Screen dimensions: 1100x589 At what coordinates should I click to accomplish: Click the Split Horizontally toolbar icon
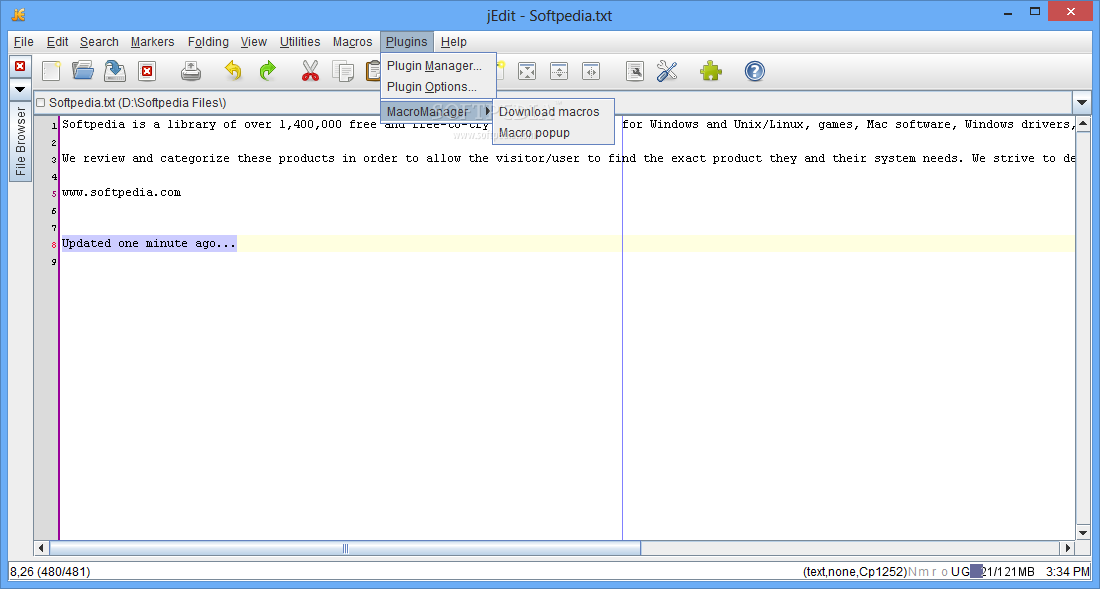click(558, 71)
